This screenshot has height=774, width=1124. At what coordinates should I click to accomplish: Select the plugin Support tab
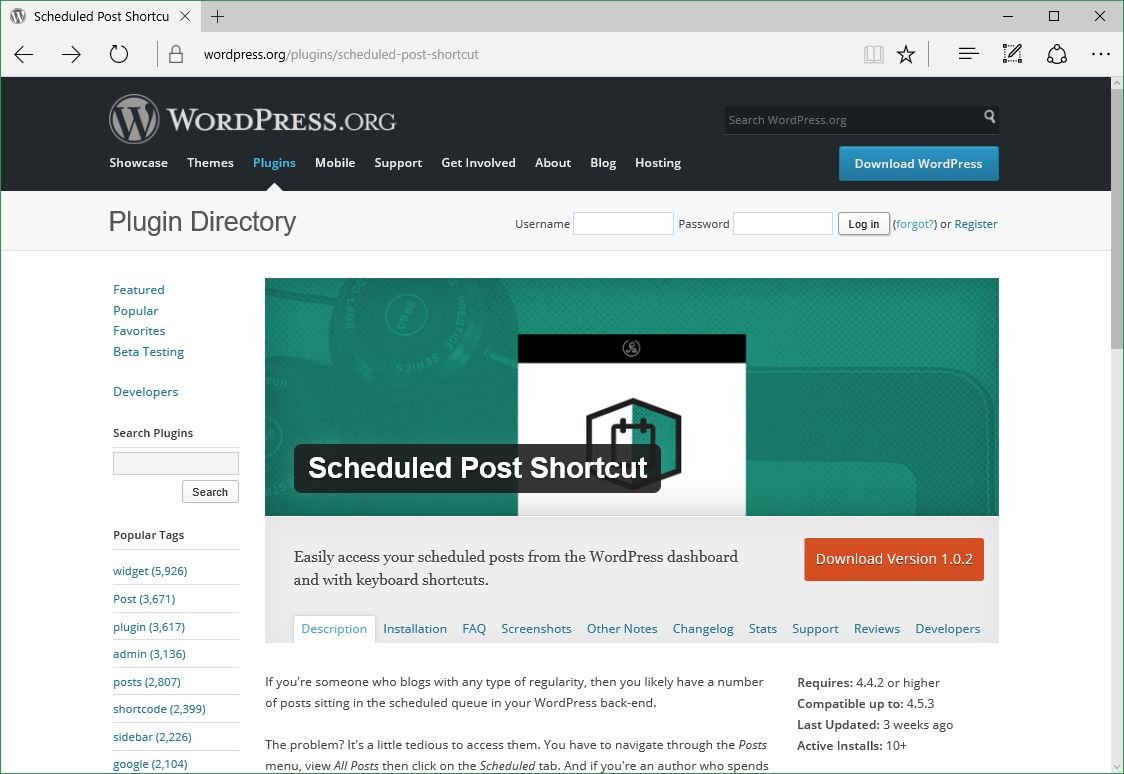tap(815, 629)
